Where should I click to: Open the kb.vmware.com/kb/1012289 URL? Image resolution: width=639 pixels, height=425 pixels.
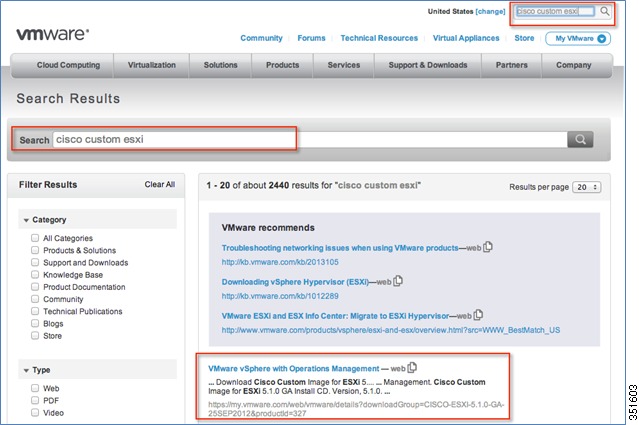tap(280, 296)
